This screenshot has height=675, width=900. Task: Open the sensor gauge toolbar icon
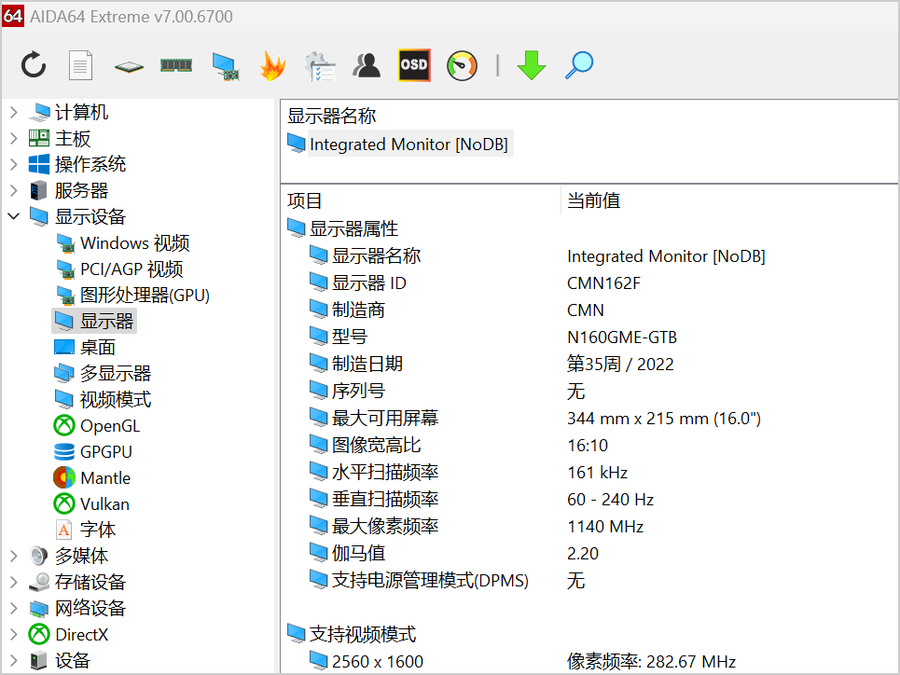(x=462, y=65)
